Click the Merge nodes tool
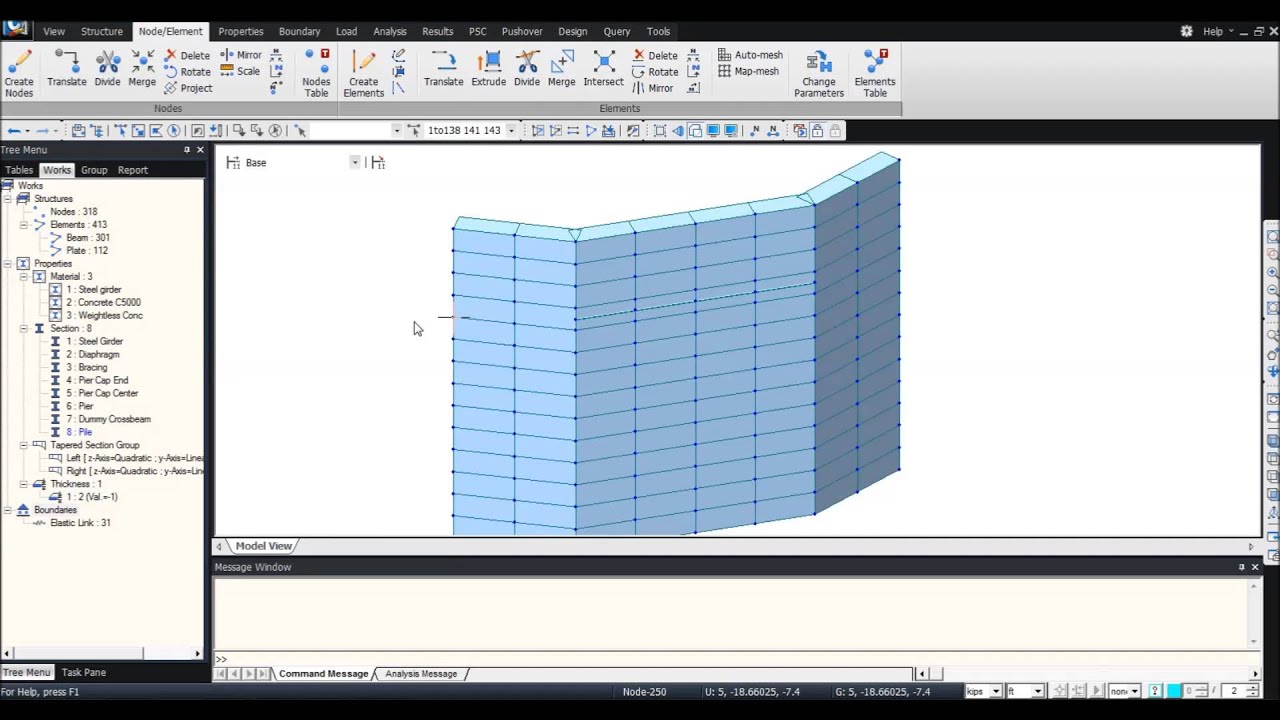Screen dimensions: 1280x720 click(x=142, y=69)
